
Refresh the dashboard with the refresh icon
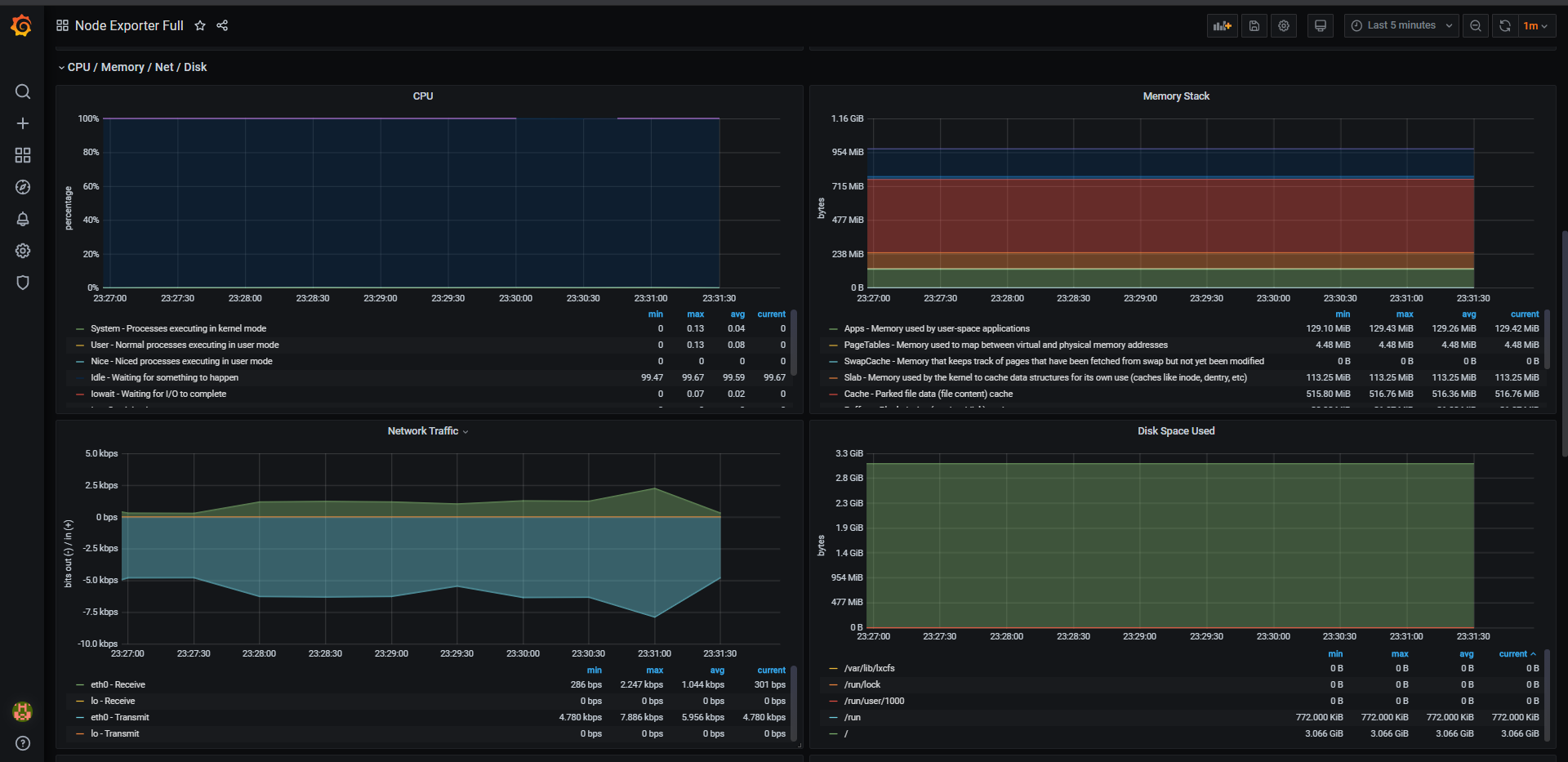coord(1504,25)
